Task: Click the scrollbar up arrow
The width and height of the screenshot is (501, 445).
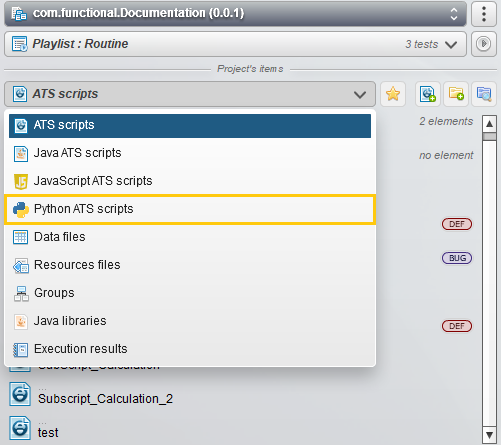Action: click(489, 124)
